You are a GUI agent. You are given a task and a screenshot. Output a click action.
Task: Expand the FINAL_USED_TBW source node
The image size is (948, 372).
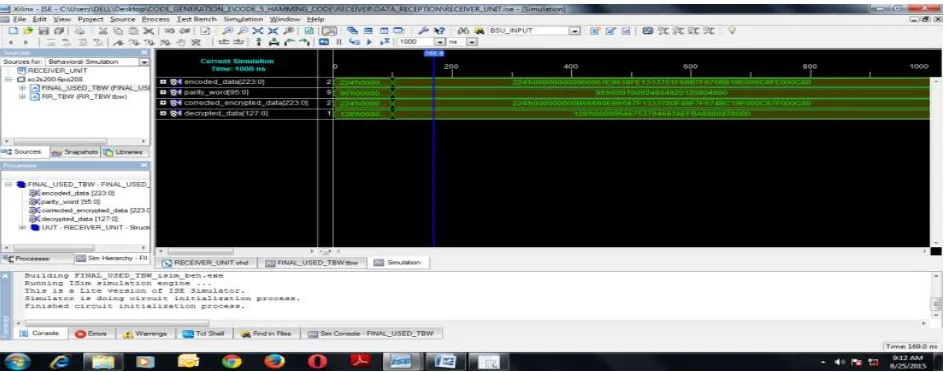coord(22,88)
